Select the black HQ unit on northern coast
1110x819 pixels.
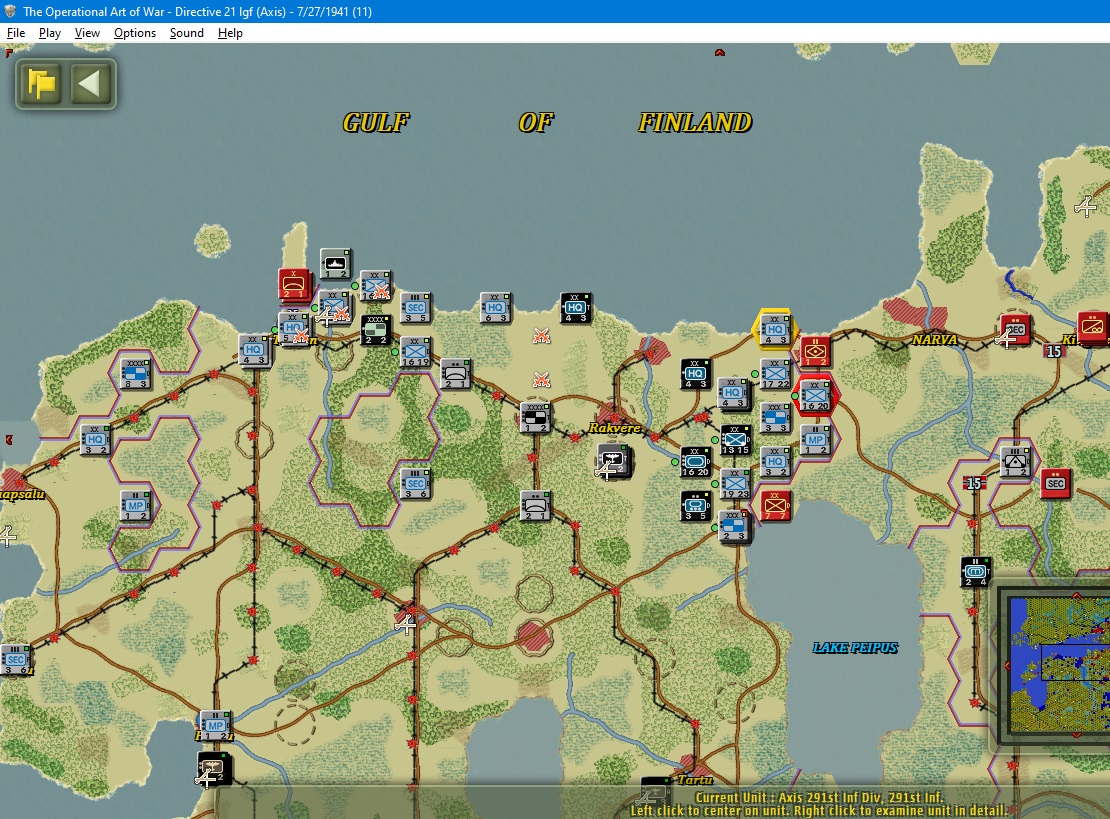click(x=576, y=307)
